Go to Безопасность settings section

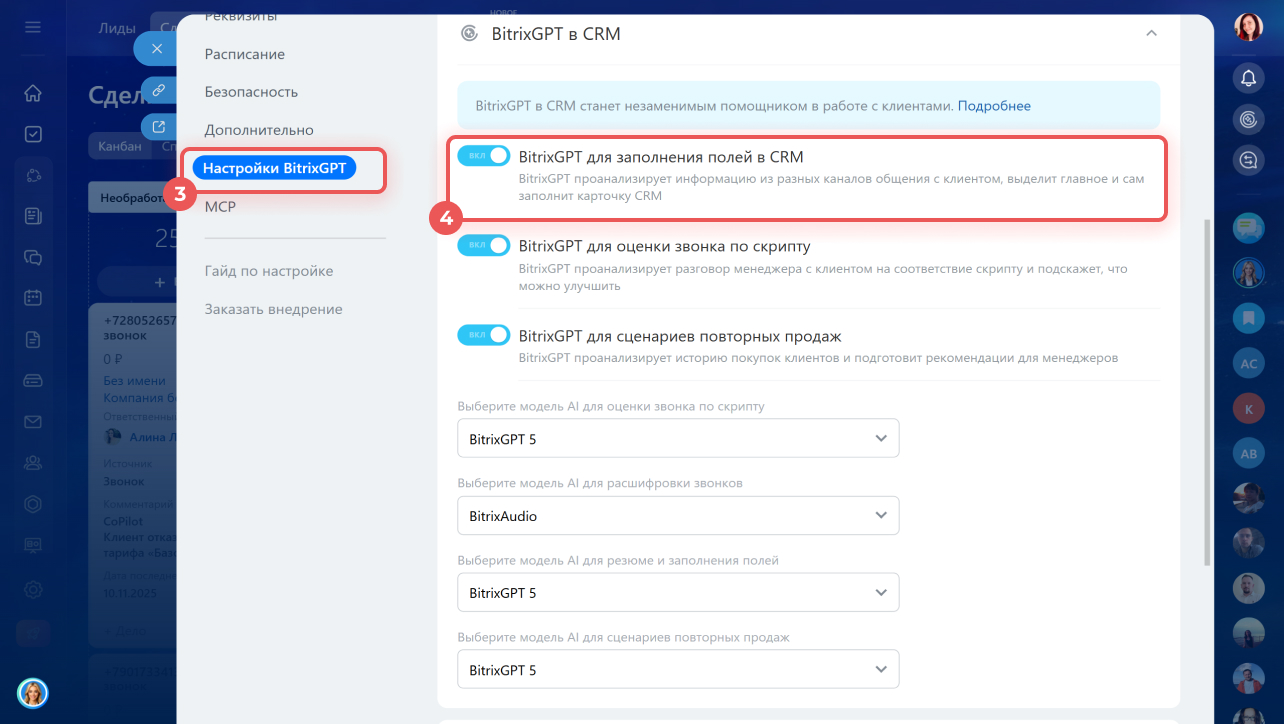click(x=251, y=92)
